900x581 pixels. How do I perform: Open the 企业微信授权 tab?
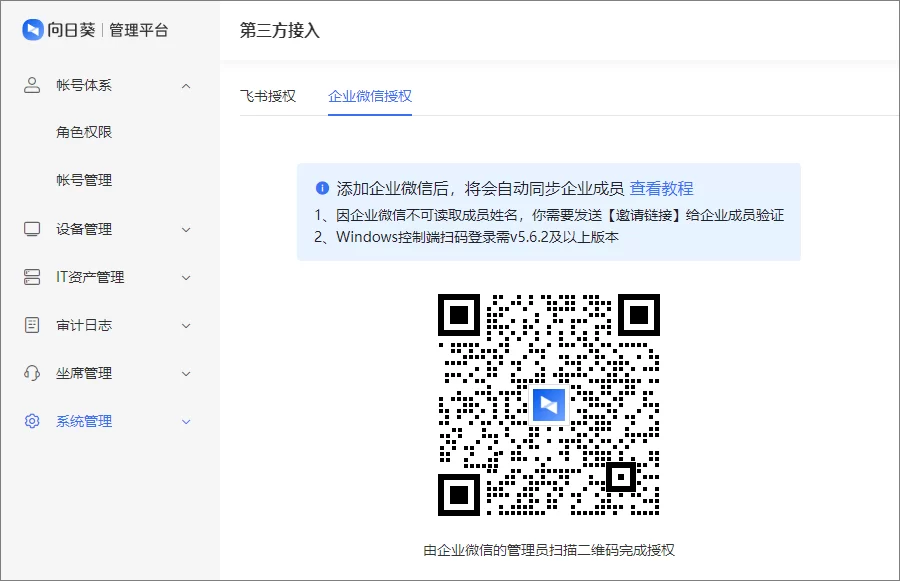(x=369, y=93)
